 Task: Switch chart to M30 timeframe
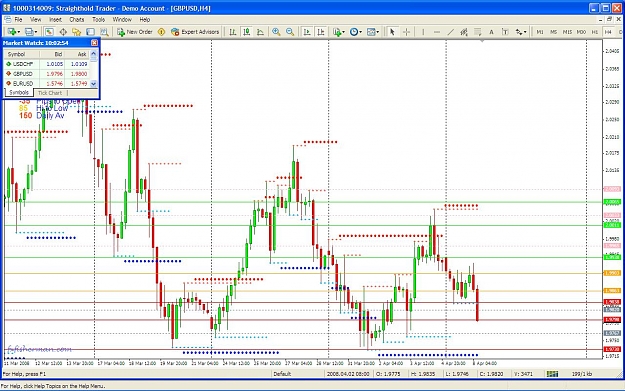pos(581,32)
